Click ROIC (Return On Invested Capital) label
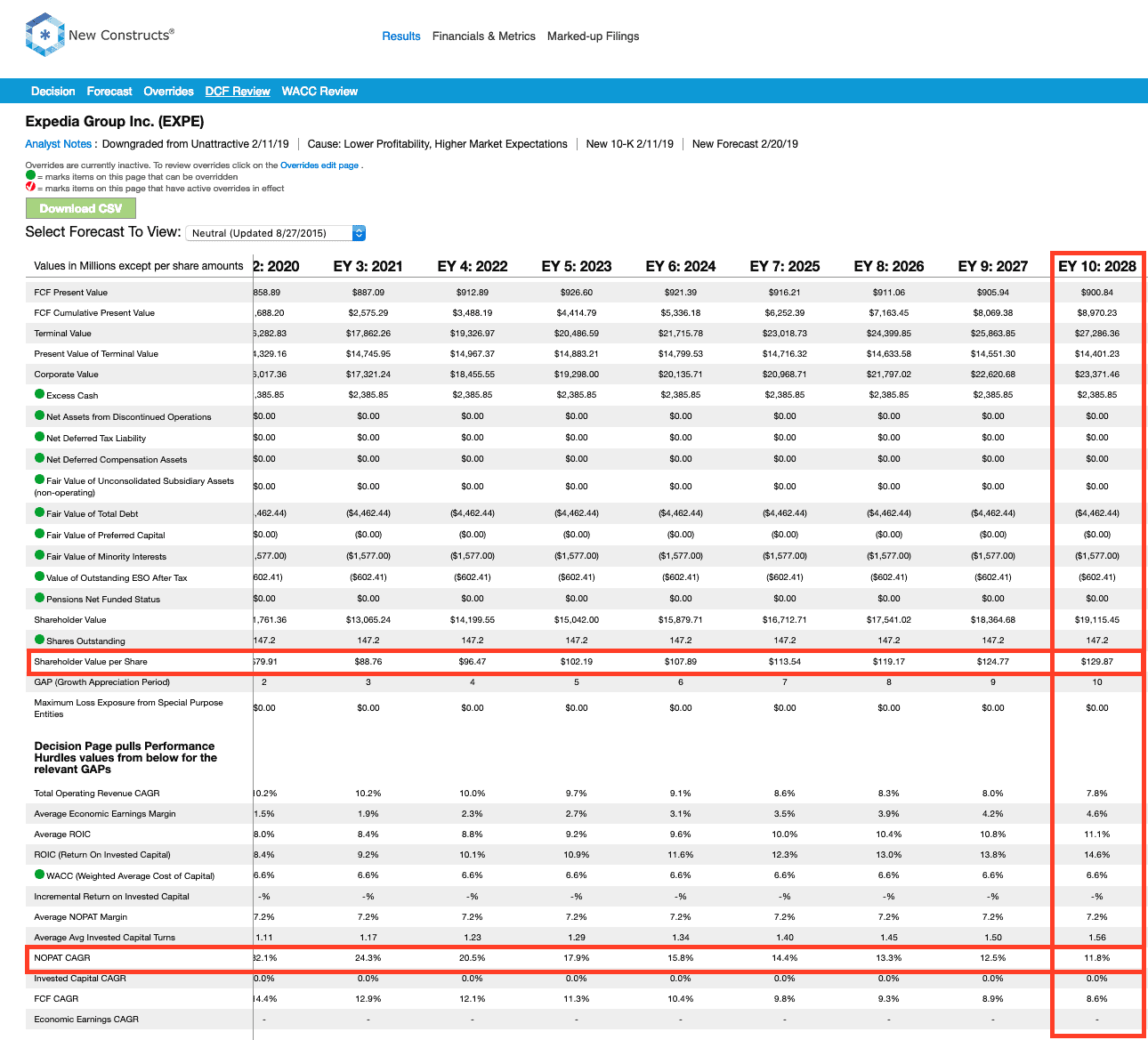Screen dimensions: 1148x1040 tap(102, 855)
